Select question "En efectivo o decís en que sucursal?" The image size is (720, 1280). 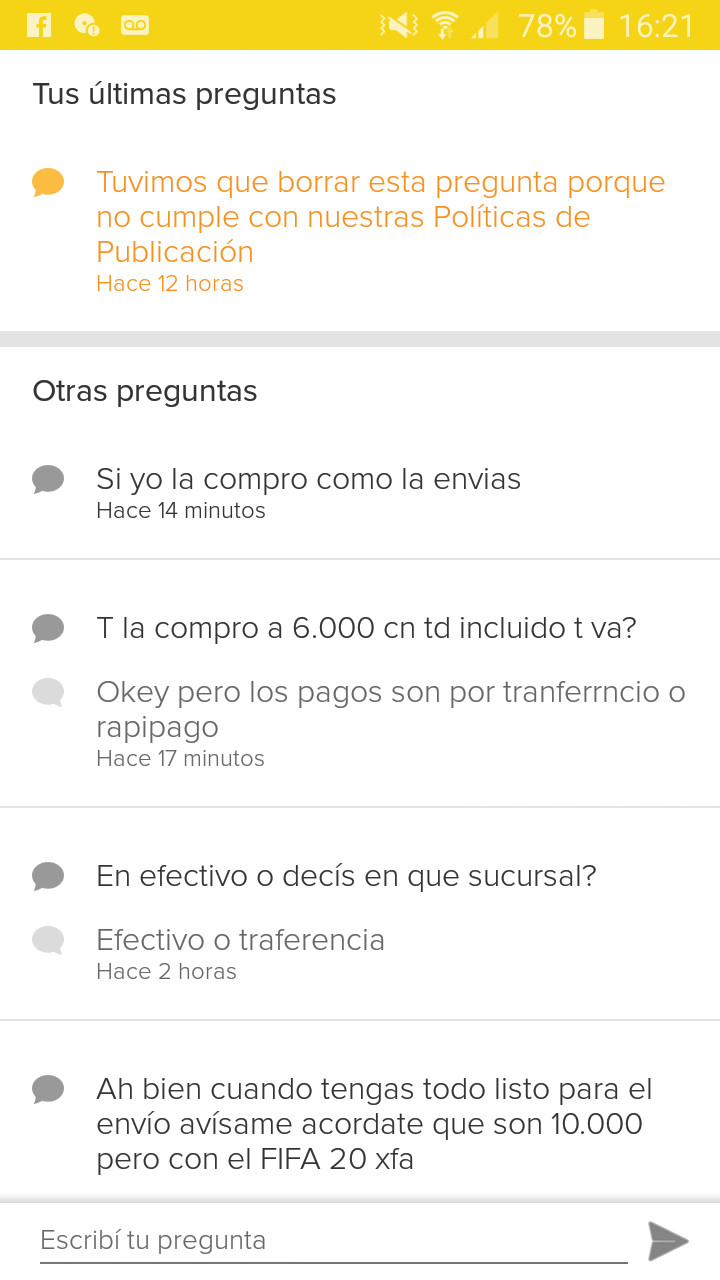[x=346, y=877]
